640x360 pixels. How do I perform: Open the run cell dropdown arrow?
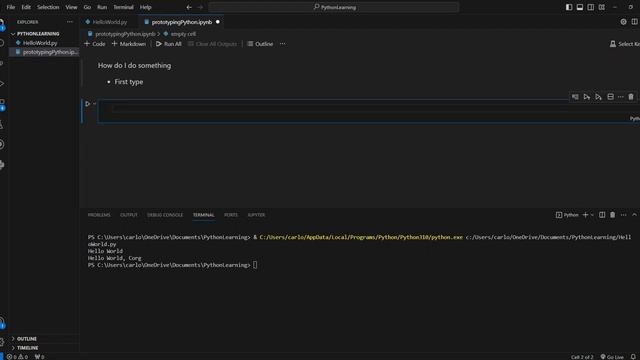94,104
